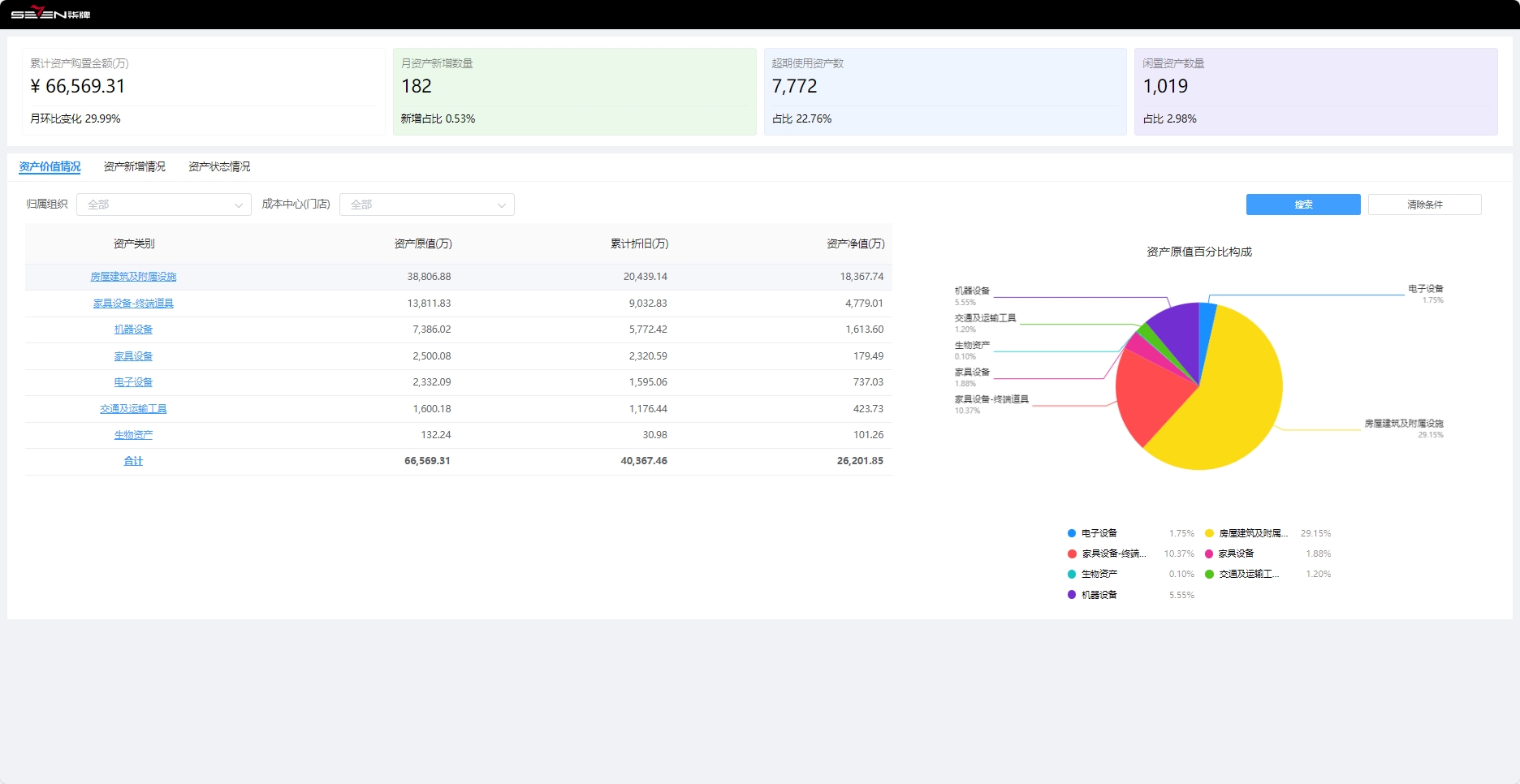Open 电子设备 link in table
1520x784 pixels.
tap(133, 382)
